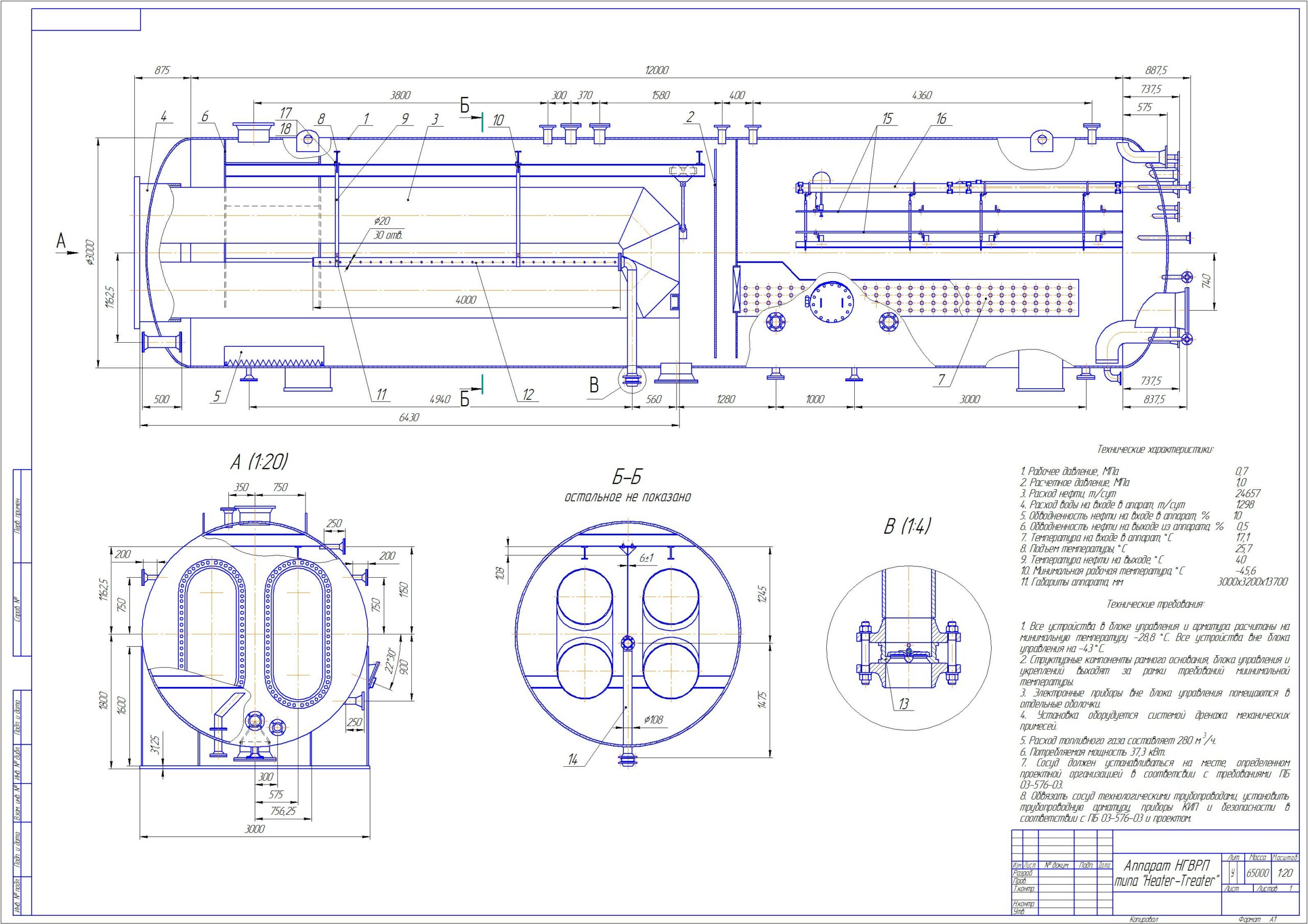The image size is (1308, 924).
Task: Click the '4000' perforated pipe length dimension
Action: [x=466, y=300]
